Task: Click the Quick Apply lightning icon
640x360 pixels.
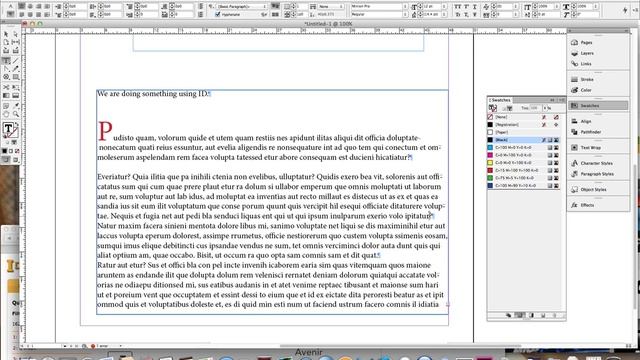Action: coord(624,10)
